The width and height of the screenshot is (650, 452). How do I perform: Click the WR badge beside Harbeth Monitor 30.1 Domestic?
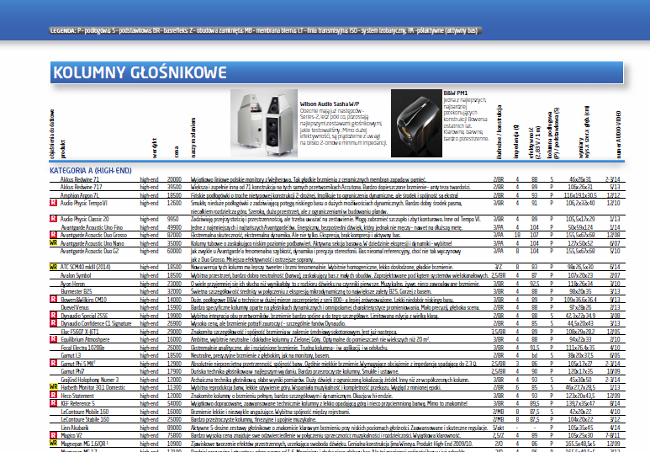53,387
